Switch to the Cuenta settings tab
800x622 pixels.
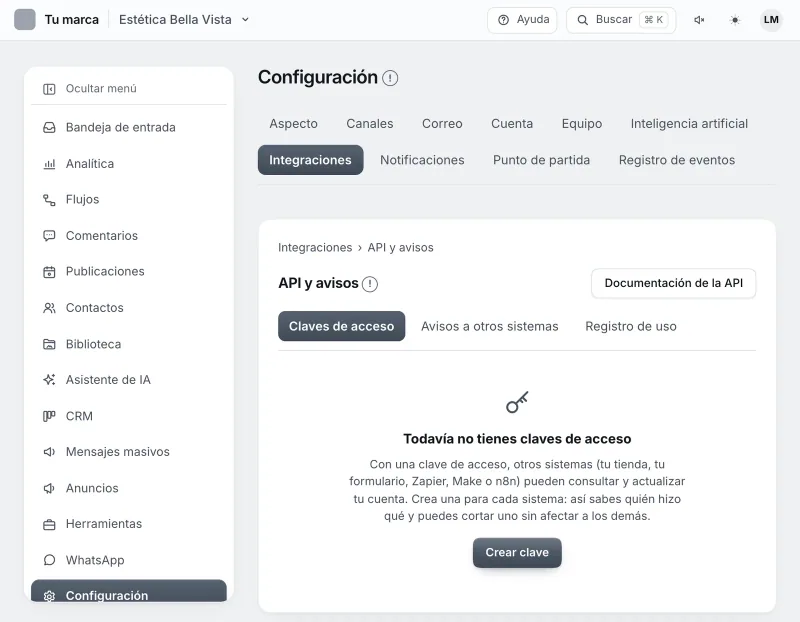(512, 123)
